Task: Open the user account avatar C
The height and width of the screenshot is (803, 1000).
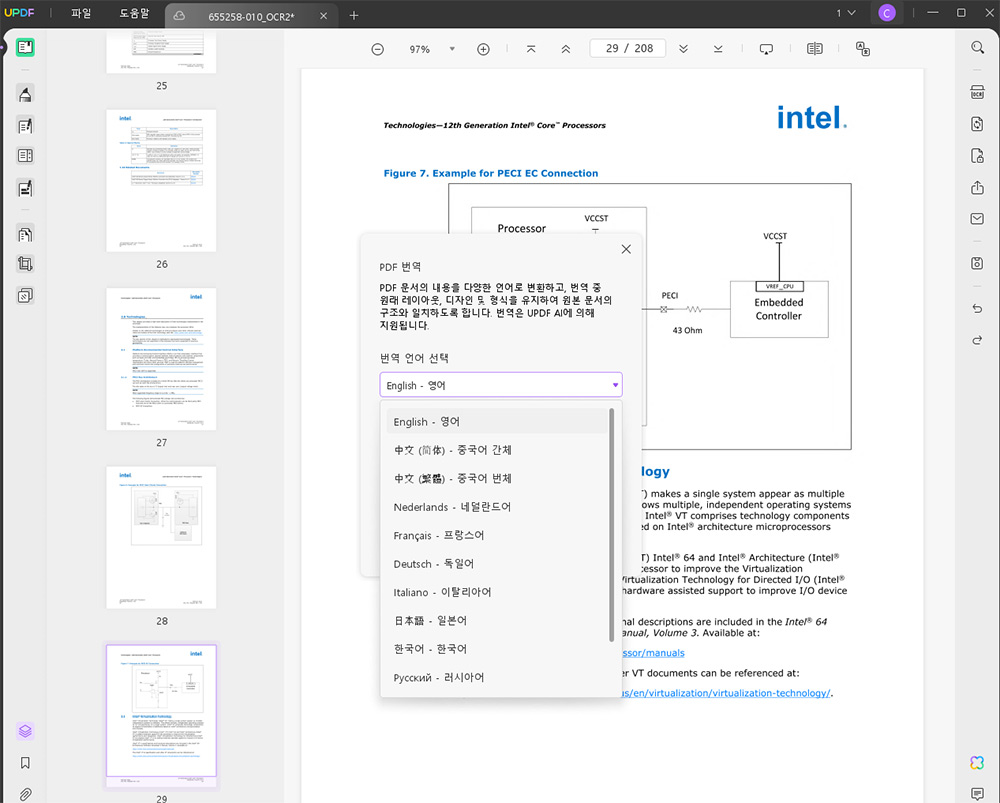Action: pos(886,13)
